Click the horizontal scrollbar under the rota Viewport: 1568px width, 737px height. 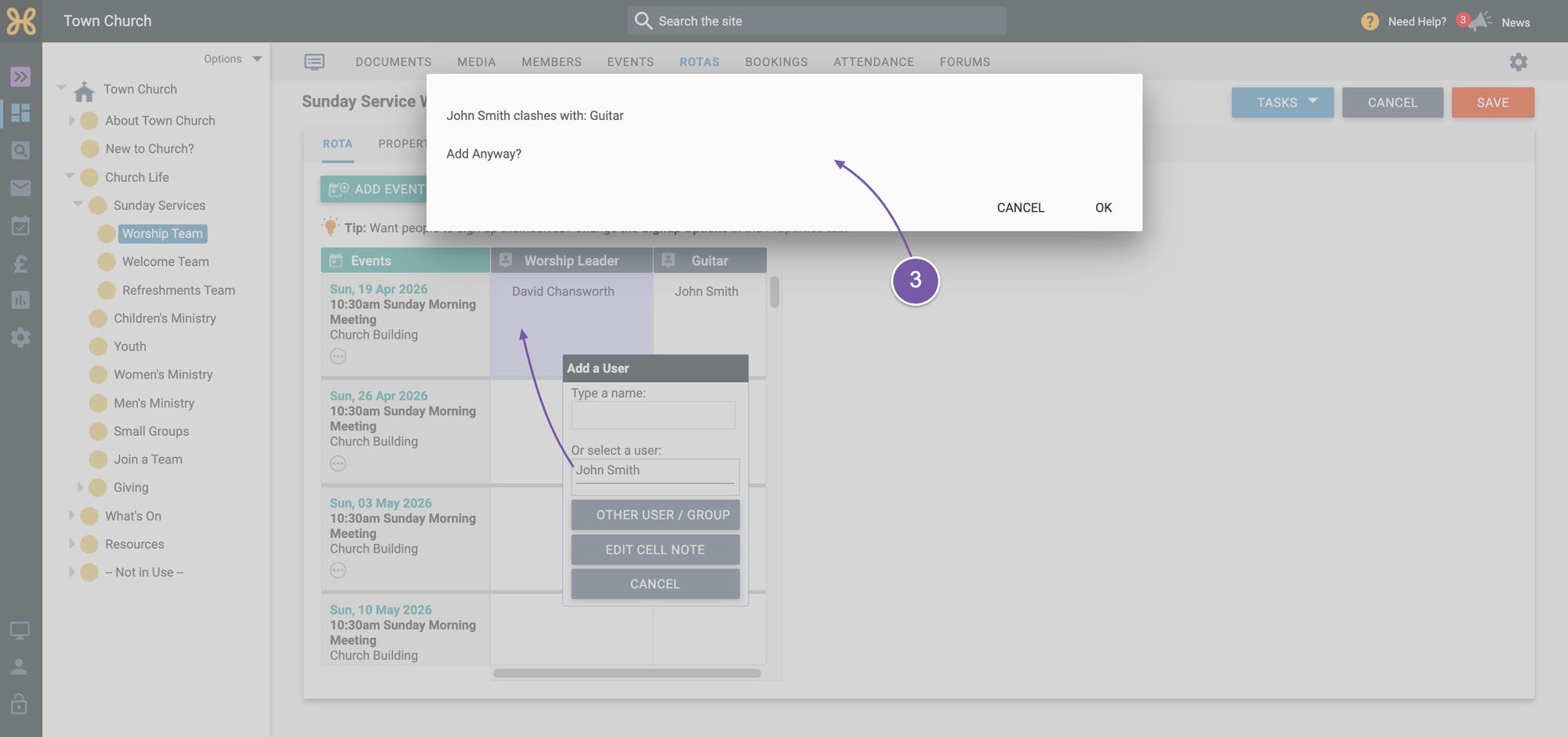(x=627, y=673)
